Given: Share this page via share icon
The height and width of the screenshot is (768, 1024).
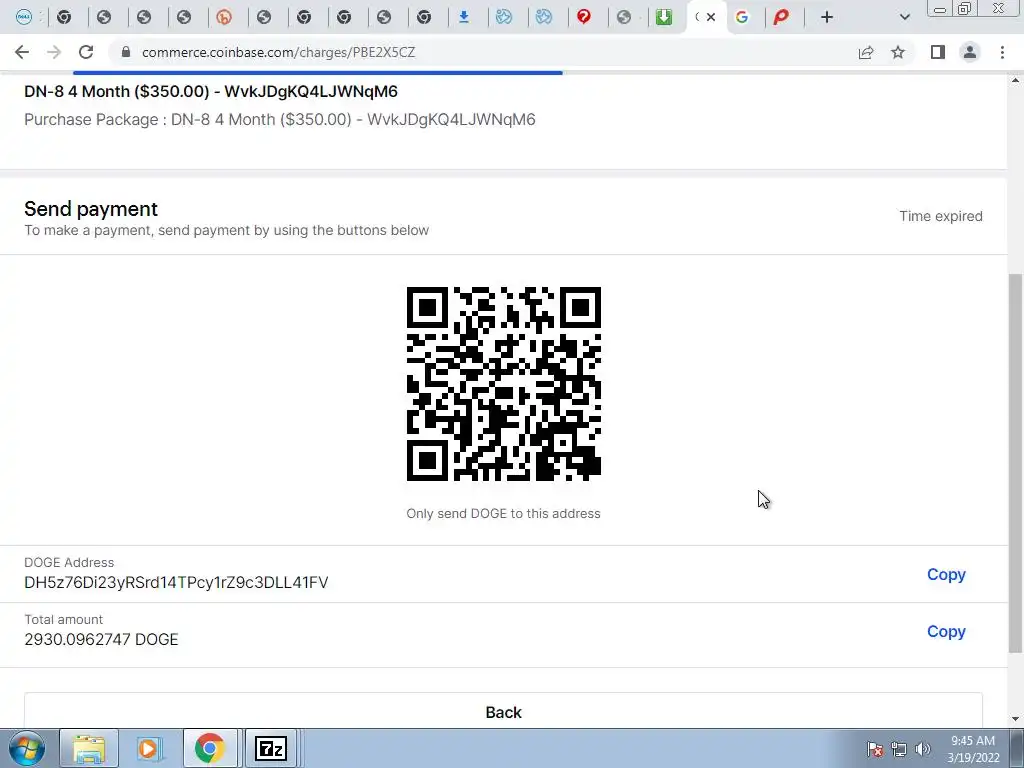Looking at the screenshot, I should pos(866,52).
